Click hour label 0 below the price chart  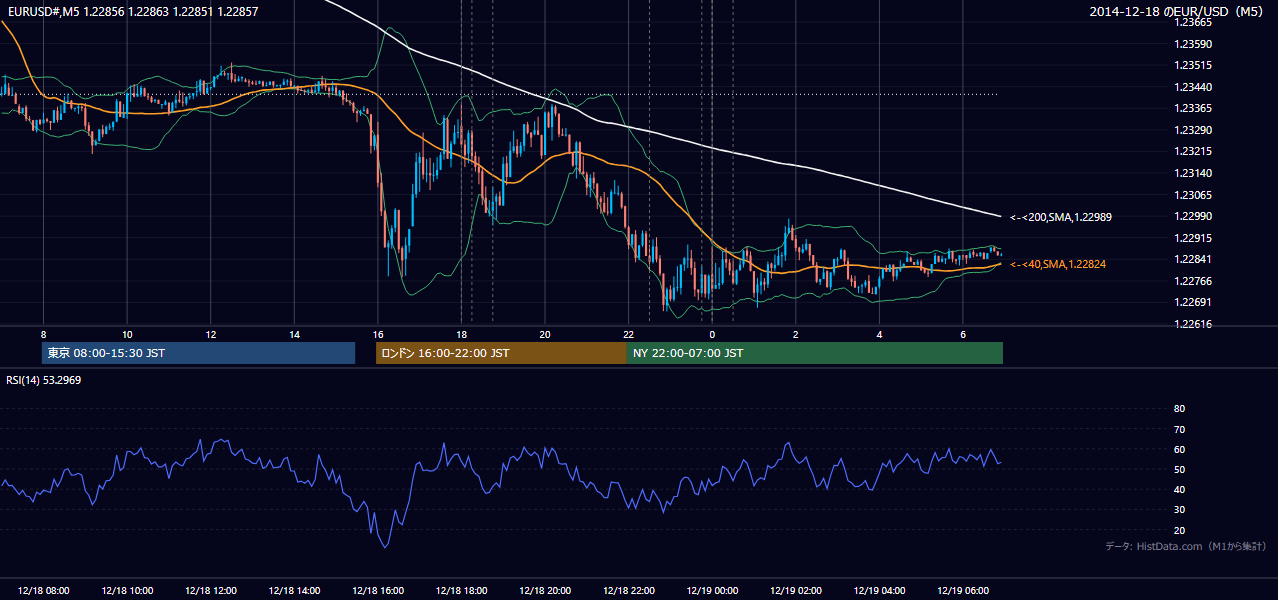click(712, 334)
